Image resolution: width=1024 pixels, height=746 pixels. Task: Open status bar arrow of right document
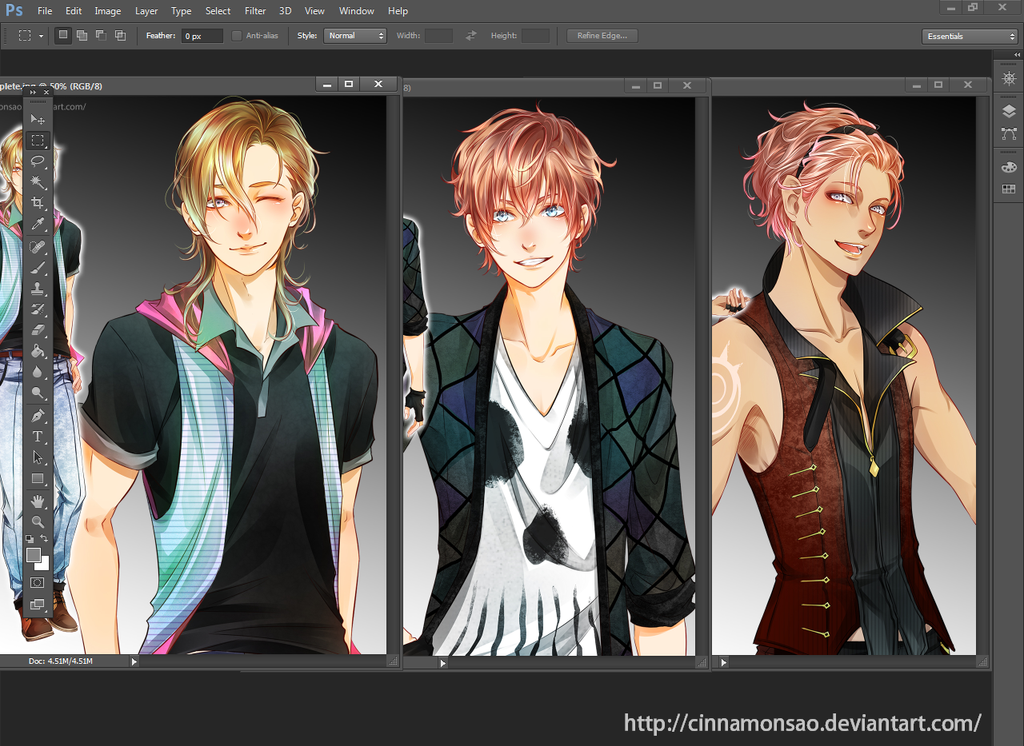pyautogui.click(x=724, y=662)
